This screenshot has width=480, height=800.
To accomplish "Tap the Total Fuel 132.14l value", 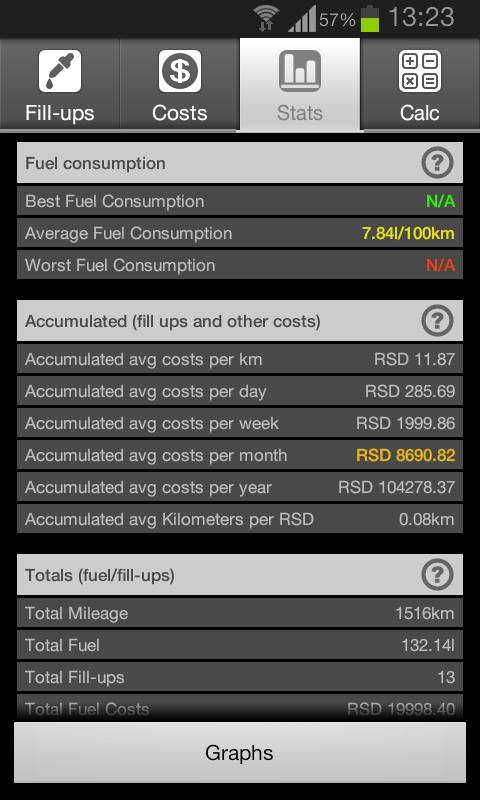I will pyautogui.click(x=427, y=645).
